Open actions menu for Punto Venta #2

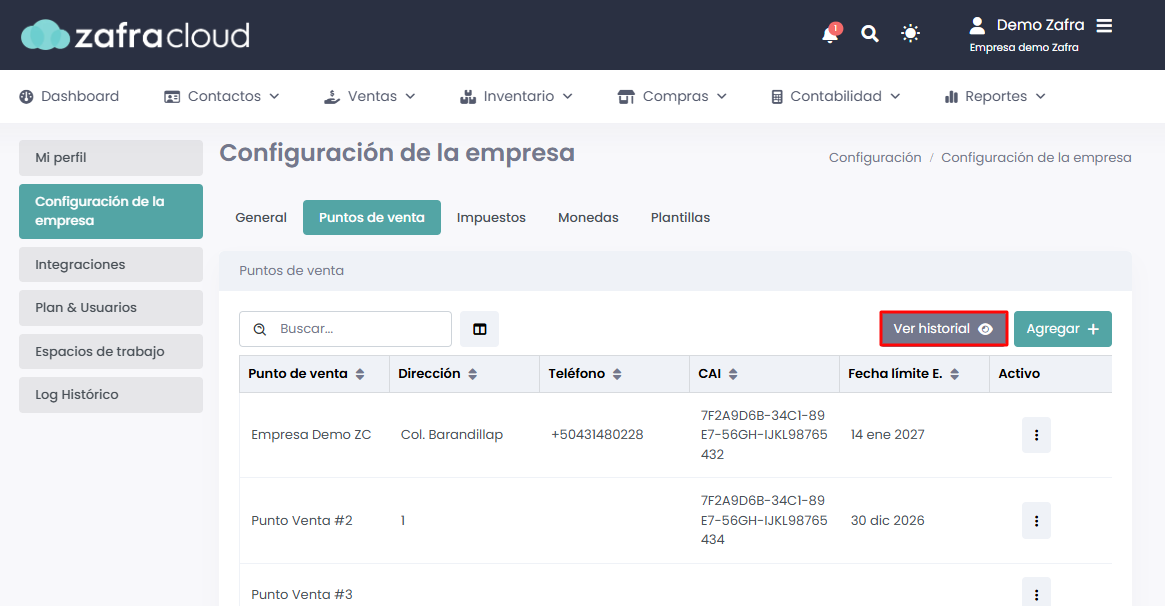(1036, 521)
